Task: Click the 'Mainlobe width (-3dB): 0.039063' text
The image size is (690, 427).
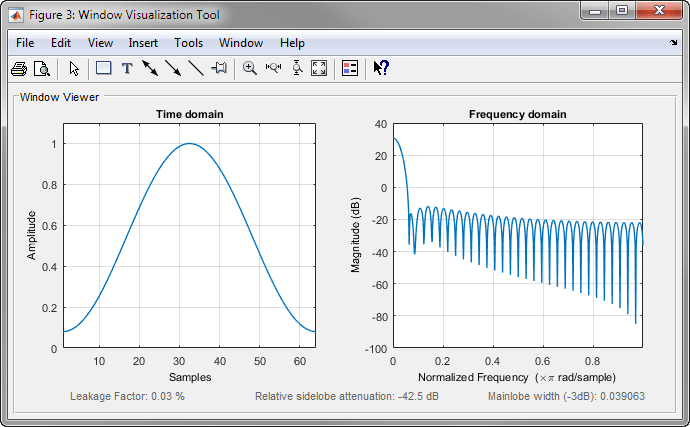Action: coord(566,396)
